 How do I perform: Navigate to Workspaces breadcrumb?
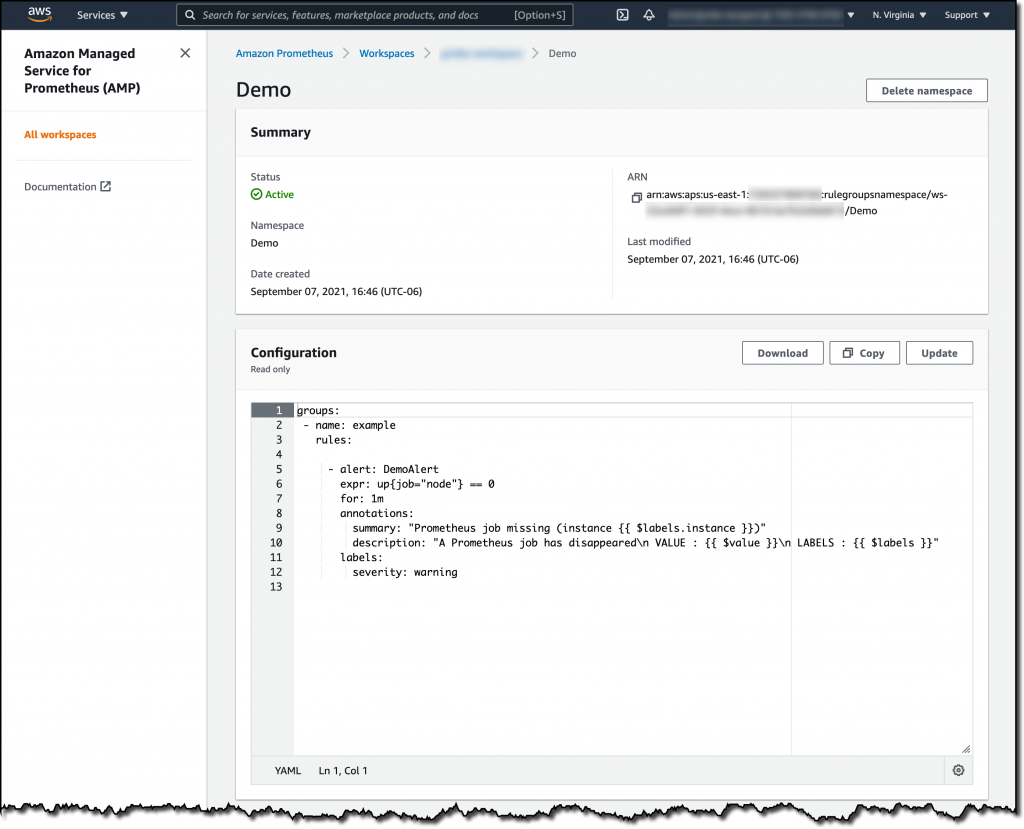[x=386, y=53]
